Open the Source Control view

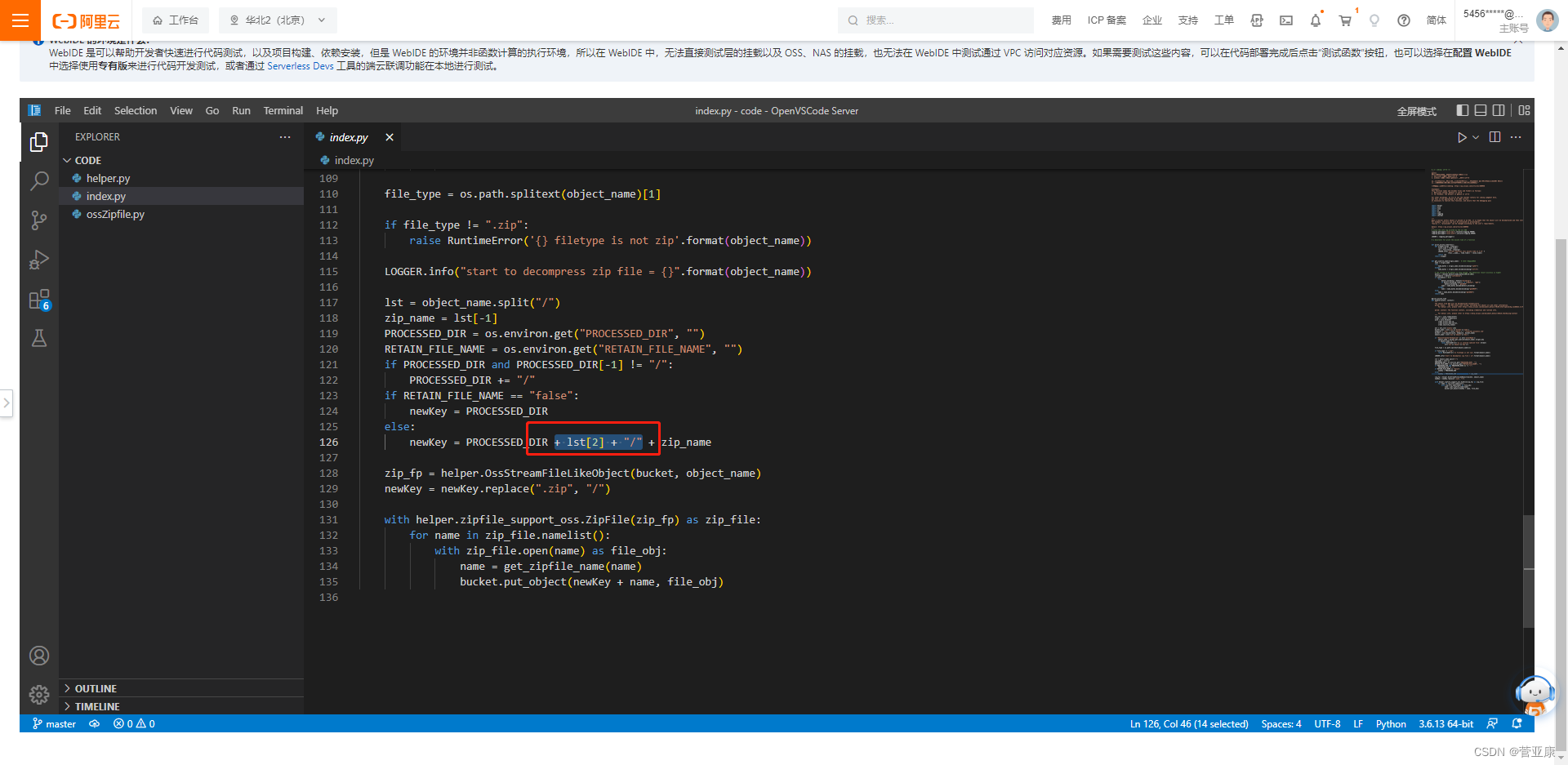pyautogui.click(x=39, y=220)
